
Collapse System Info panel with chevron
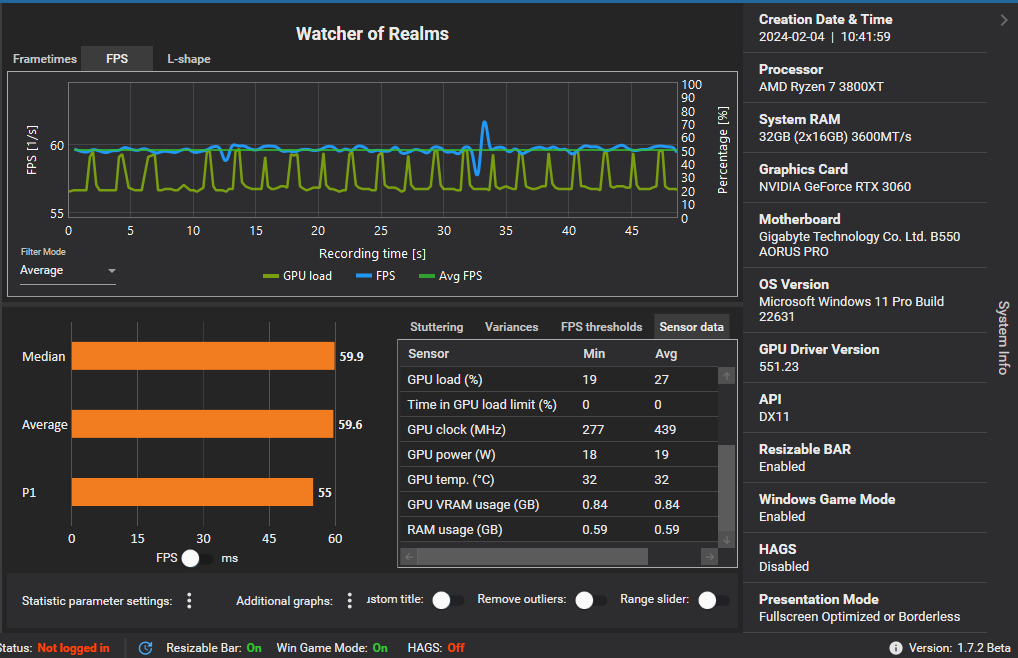[1003, 20]
